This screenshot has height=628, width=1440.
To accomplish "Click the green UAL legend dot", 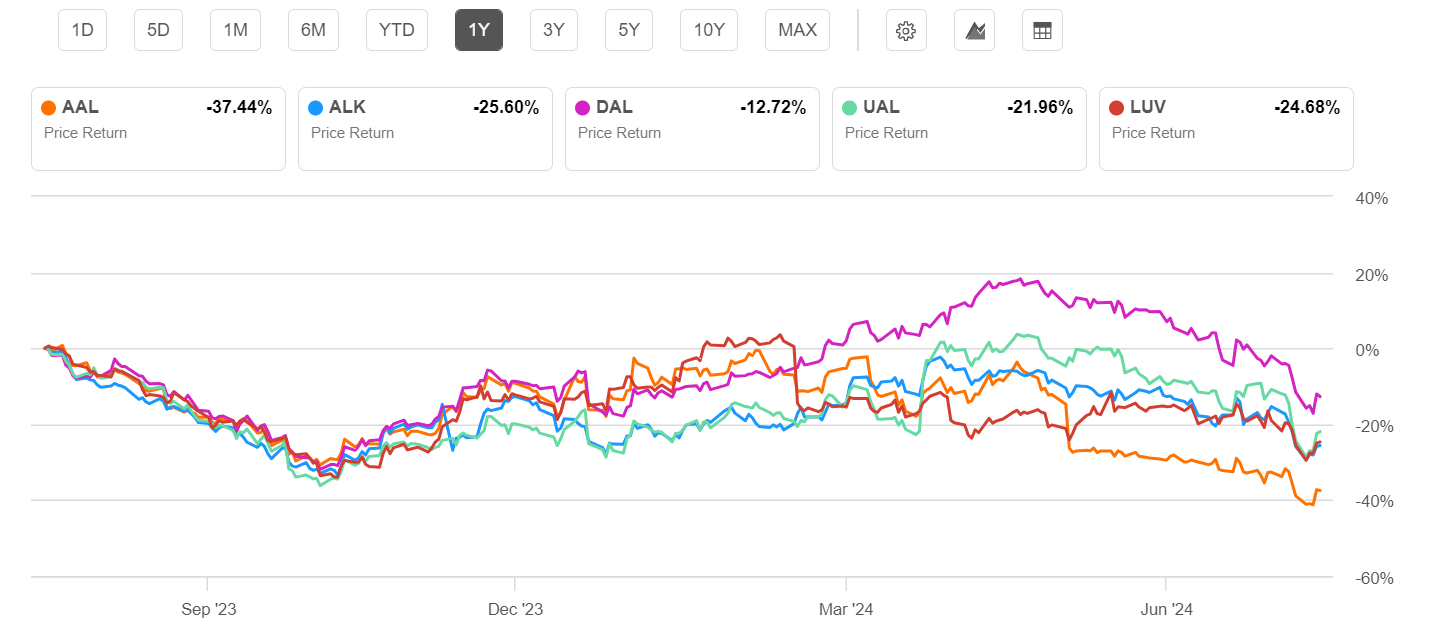I will click(x=849, y=108).
